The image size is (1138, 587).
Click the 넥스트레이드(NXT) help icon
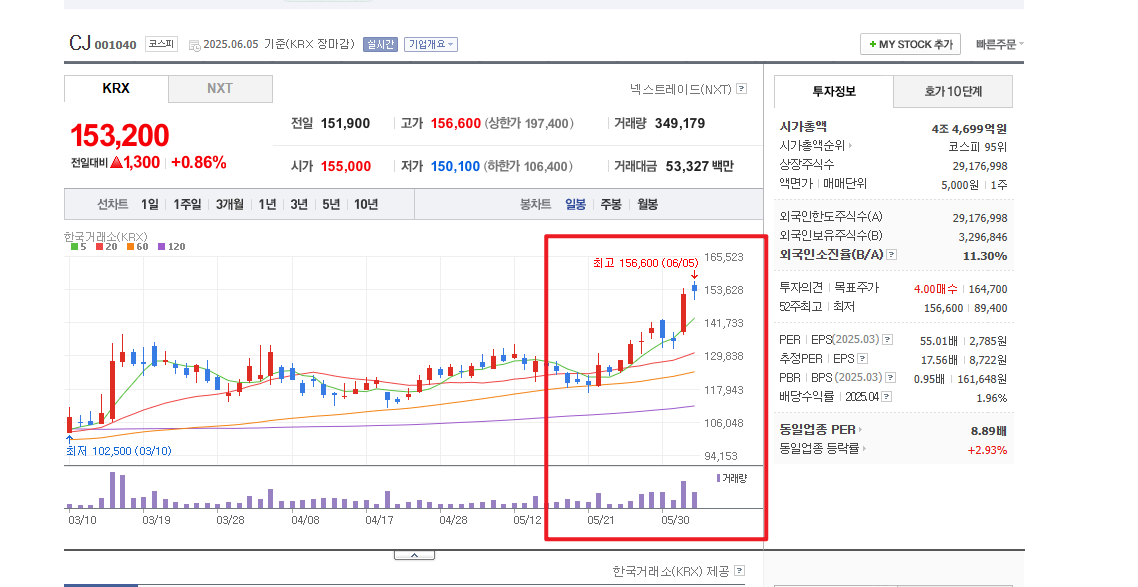[739, 90]
